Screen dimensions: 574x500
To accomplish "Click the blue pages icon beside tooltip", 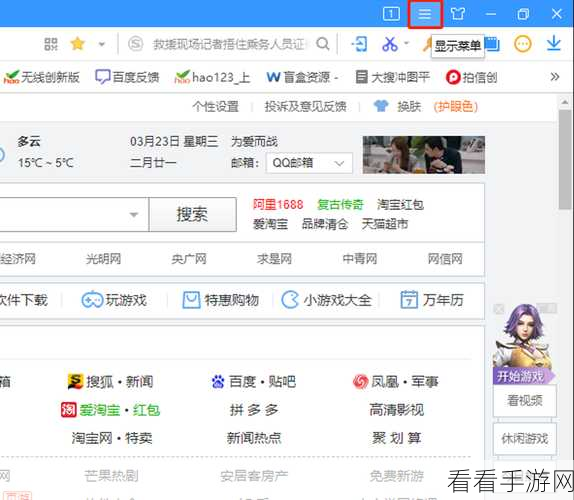I will [492, 44].
